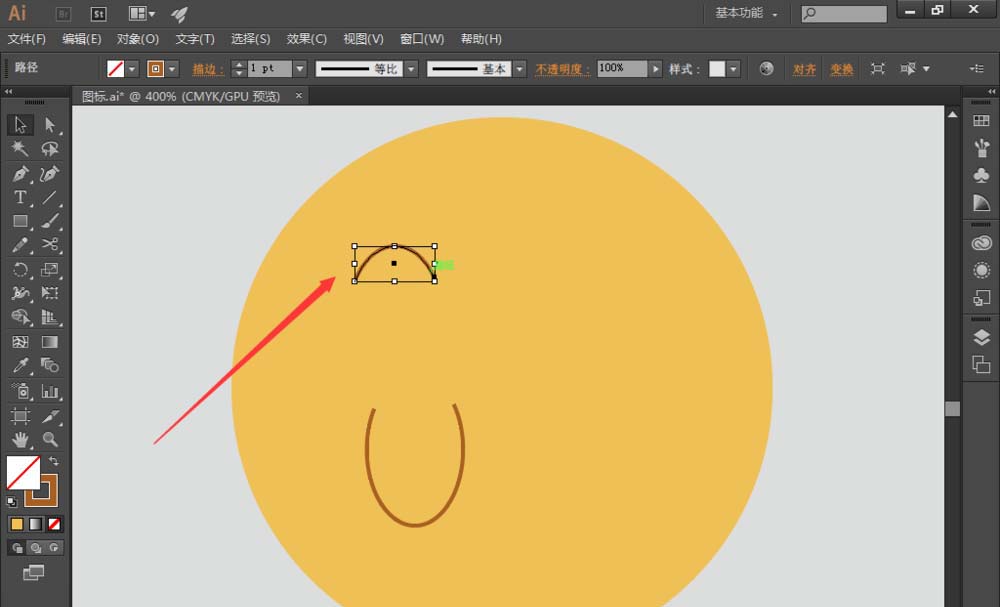Pick the Slice tool
Screen dimensions: 1000x607
point(50,416)
